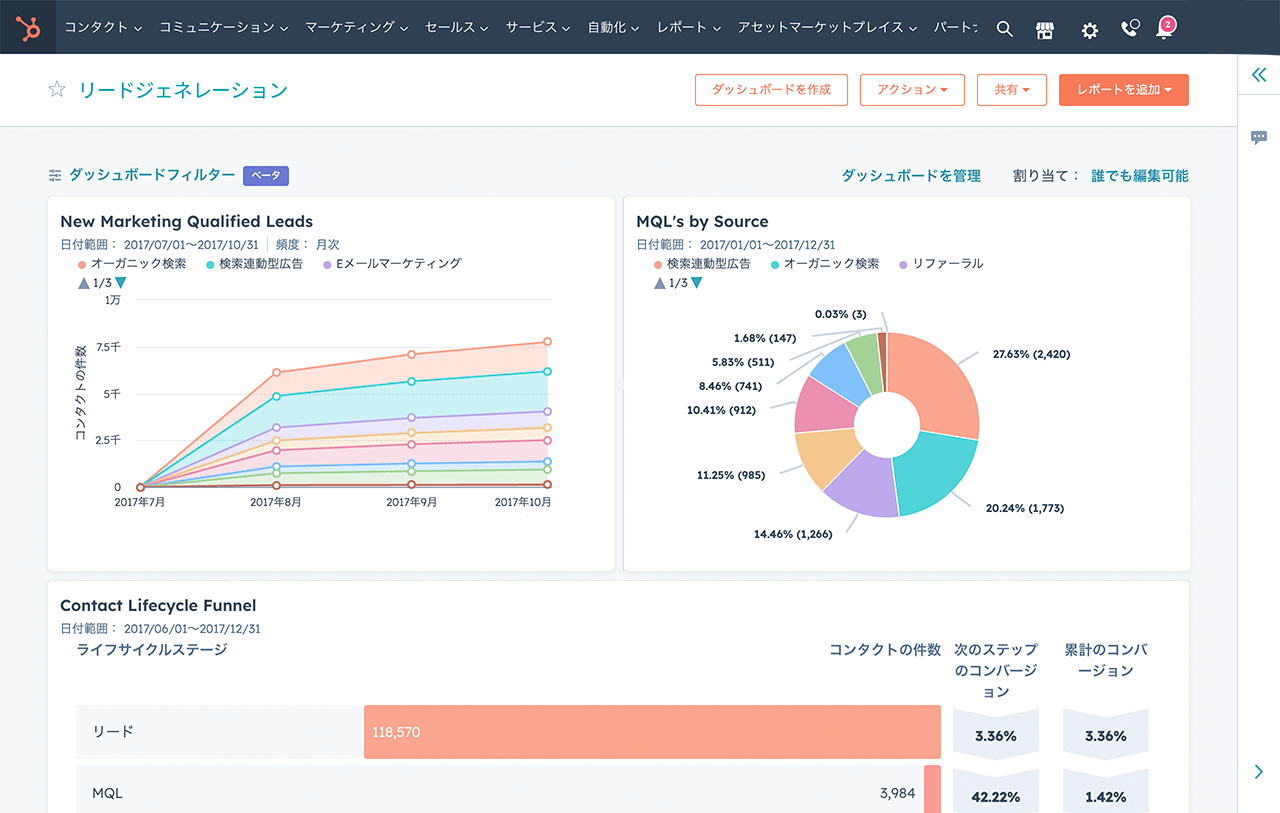The width and height of the screenshot is (1280, 813).
Task: Open the 共有 dropdown
Action: (x=1011, y=90)
